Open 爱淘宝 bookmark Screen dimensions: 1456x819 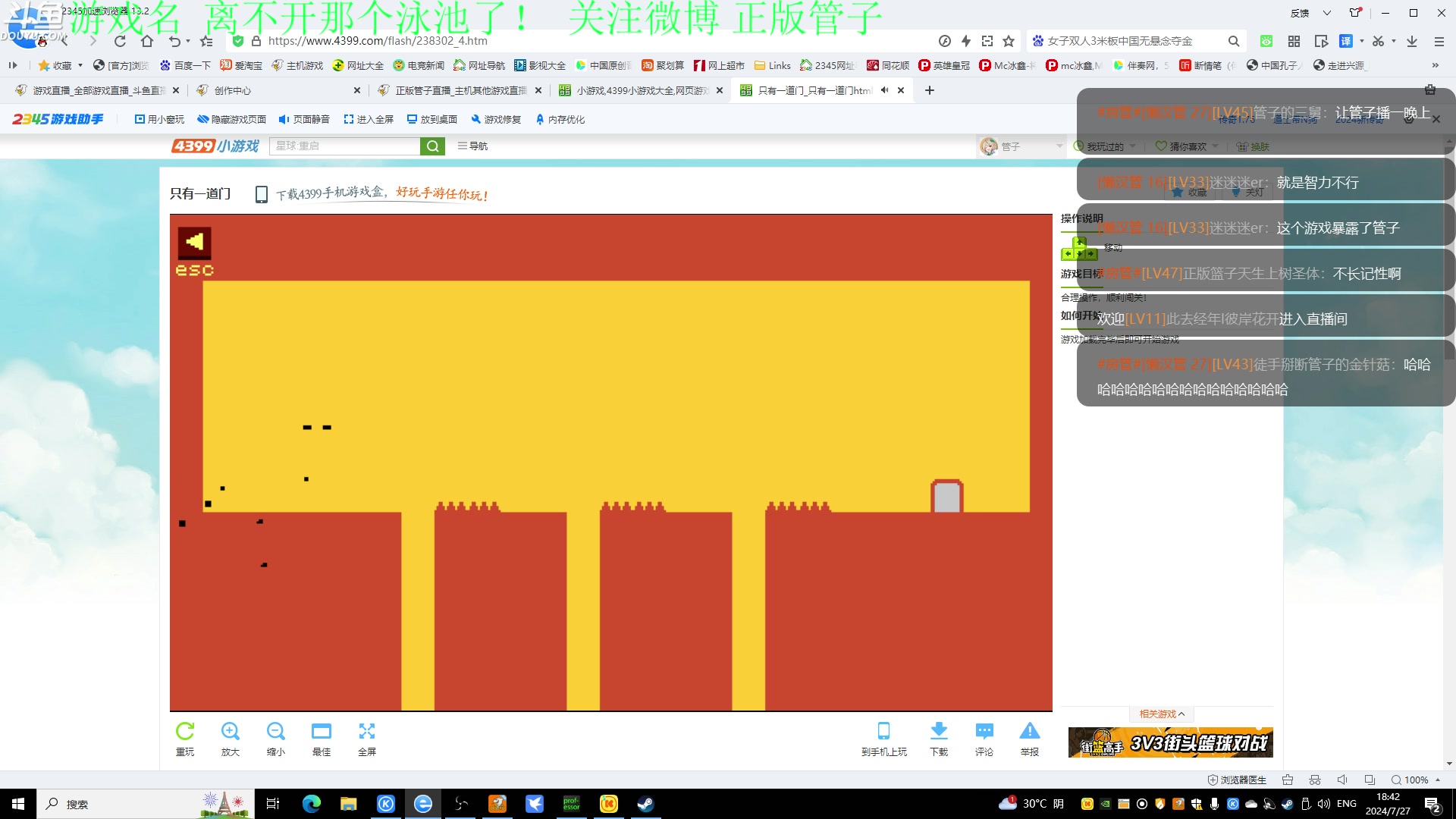241,65
